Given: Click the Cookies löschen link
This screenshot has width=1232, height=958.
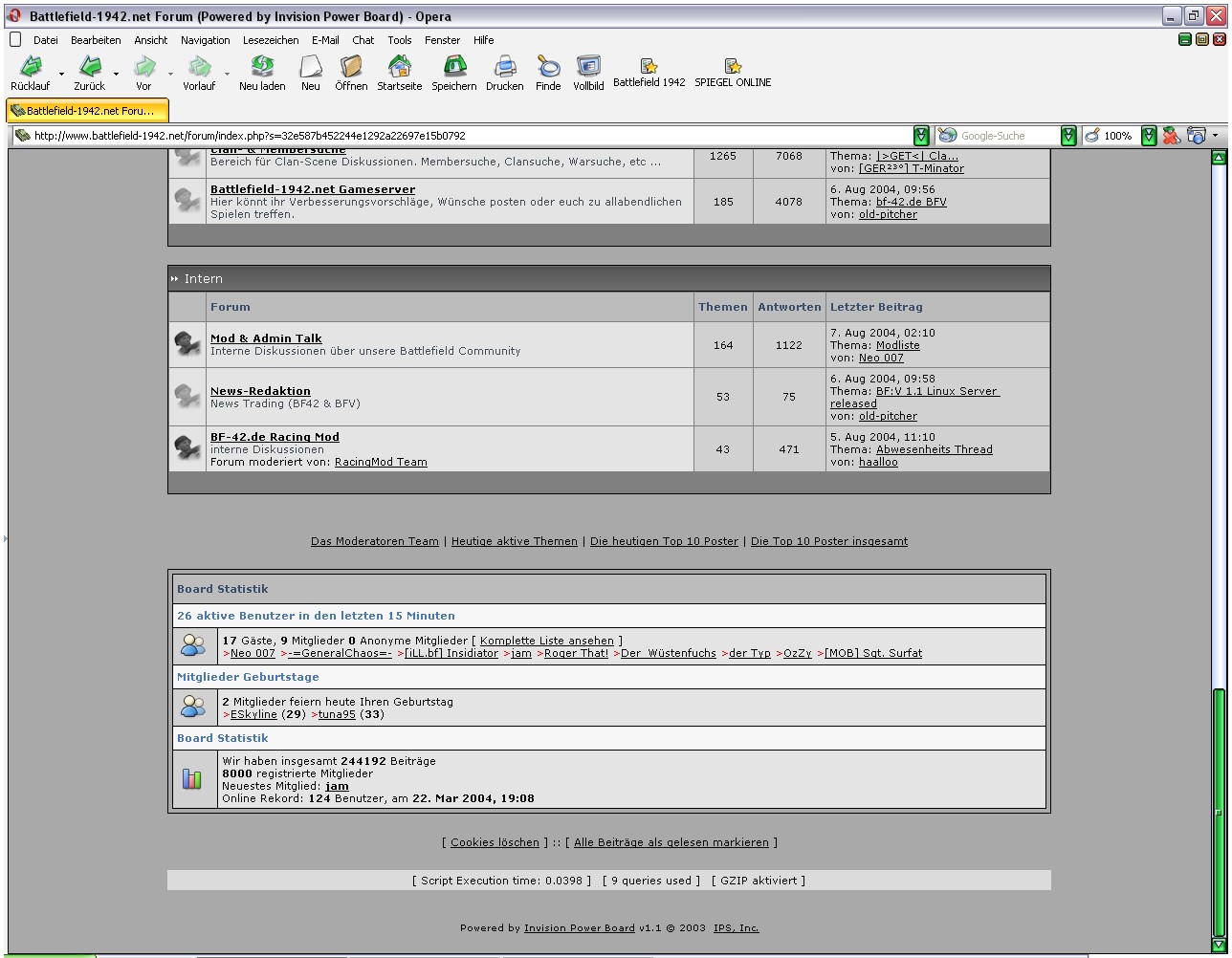Looking at the screenshot, I should 495,842.
